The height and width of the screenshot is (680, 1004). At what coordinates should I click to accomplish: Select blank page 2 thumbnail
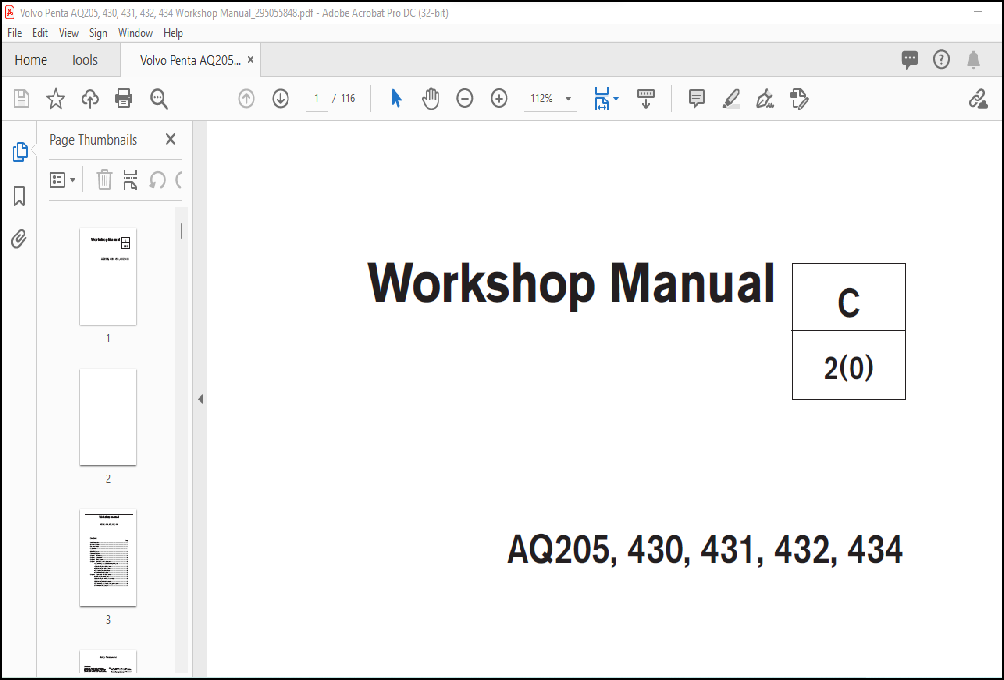[108, 417]
